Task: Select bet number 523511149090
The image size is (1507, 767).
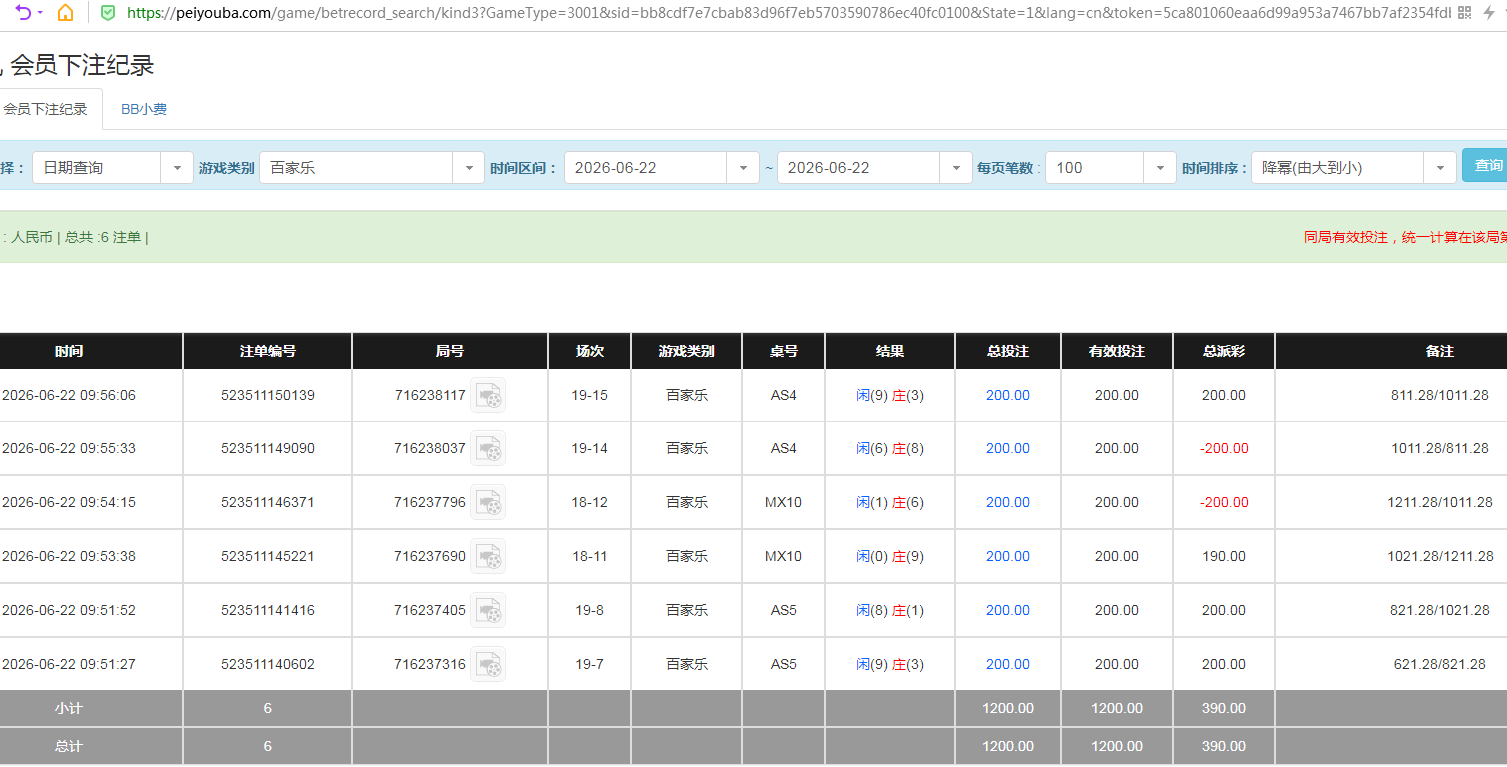Action: (268, 448)
